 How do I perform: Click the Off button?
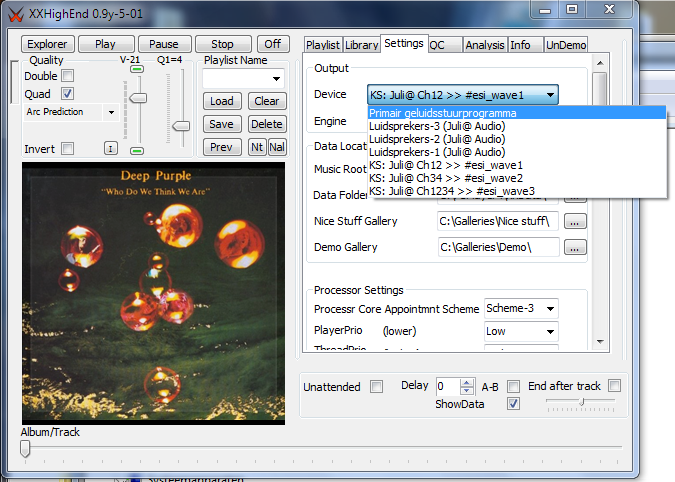(273, 44)
